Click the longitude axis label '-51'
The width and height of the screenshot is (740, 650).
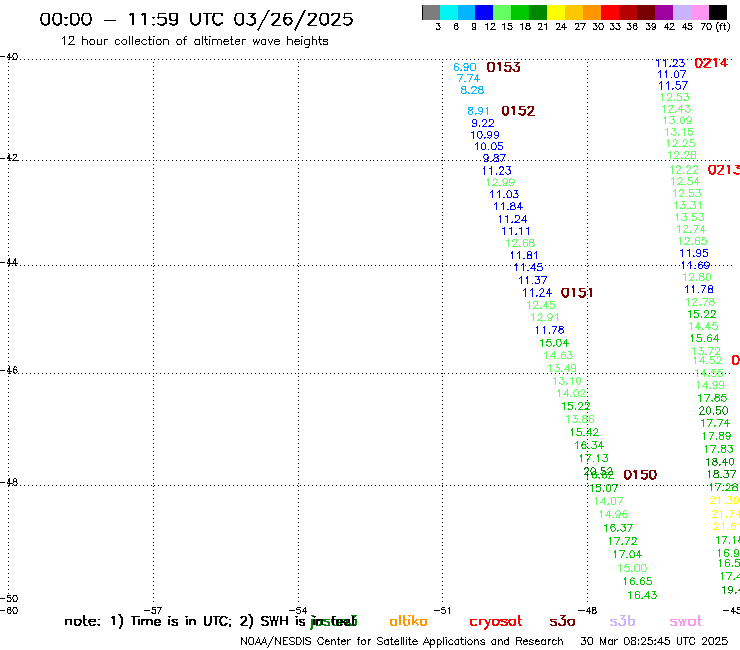[443, 610]
